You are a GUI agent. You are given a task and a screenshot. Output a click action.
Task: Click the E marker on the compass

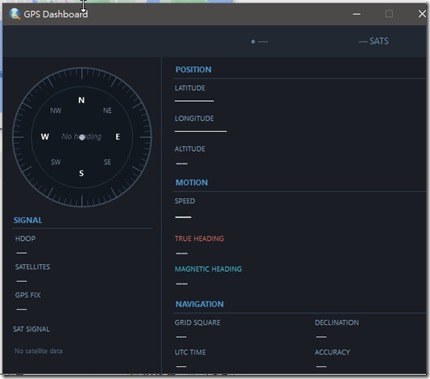118,137
